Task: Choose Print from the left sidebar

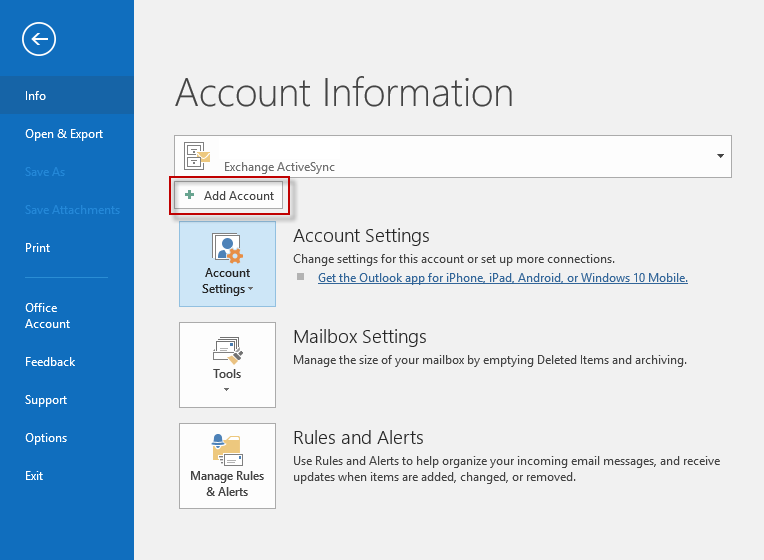Action: coord(37,248)
